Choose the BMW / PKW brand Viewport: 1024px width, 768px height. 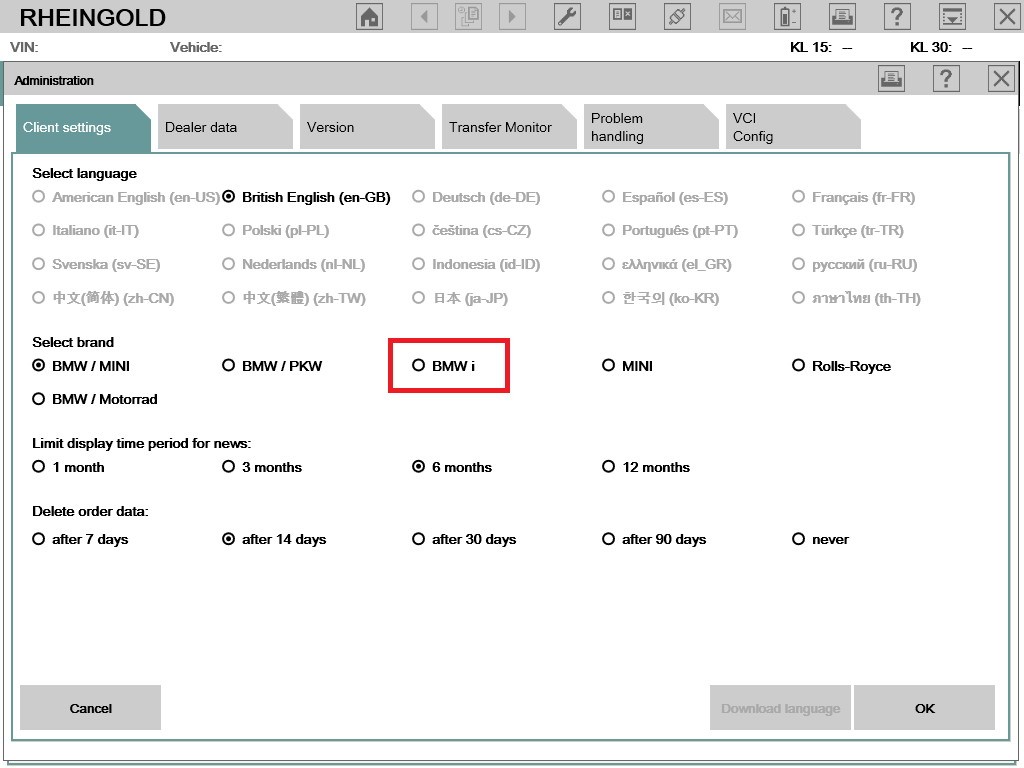click(272, 366)
